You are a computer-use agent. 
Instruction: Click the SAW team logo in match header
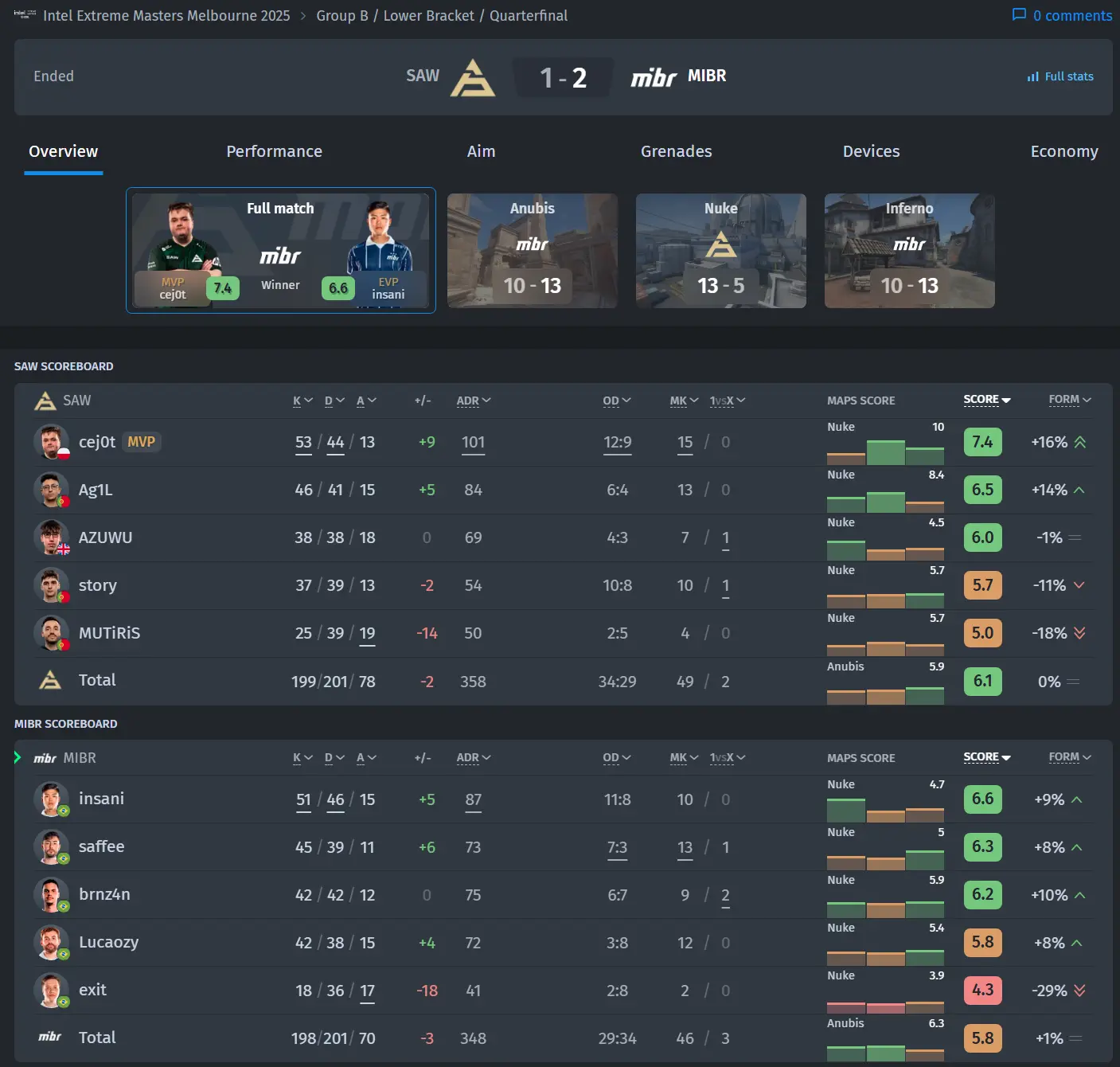[x=473, y=77]
